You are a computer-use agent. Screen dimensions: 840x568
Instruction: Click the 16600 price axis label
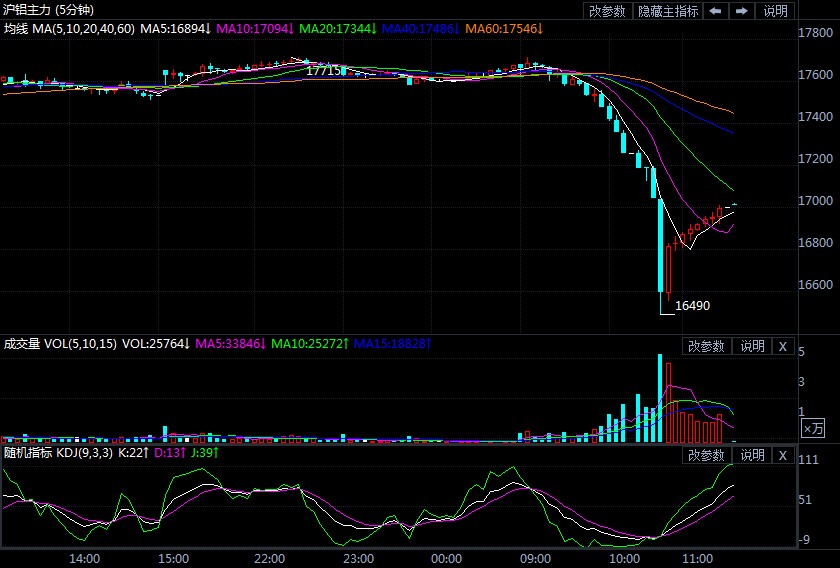click(x=815, y=285)
